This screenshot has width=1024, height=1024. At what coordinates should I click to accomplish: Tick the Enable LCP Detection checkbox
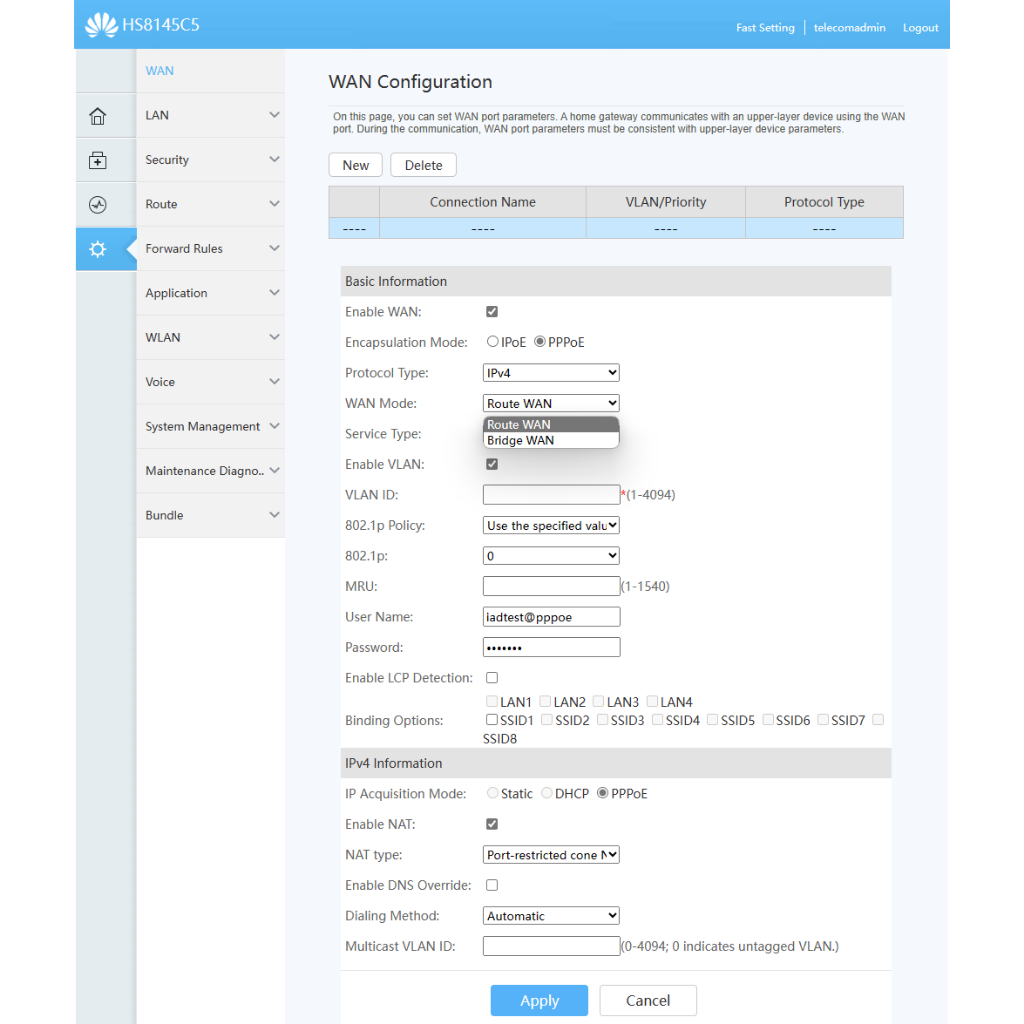click(x=492, y=678)
